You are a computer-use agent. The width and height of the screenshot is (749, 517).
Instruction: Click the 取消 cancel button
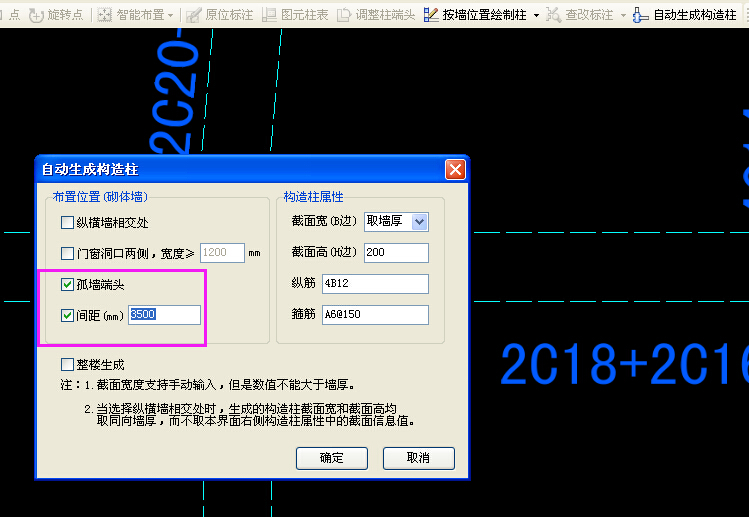tap(418, 458)
